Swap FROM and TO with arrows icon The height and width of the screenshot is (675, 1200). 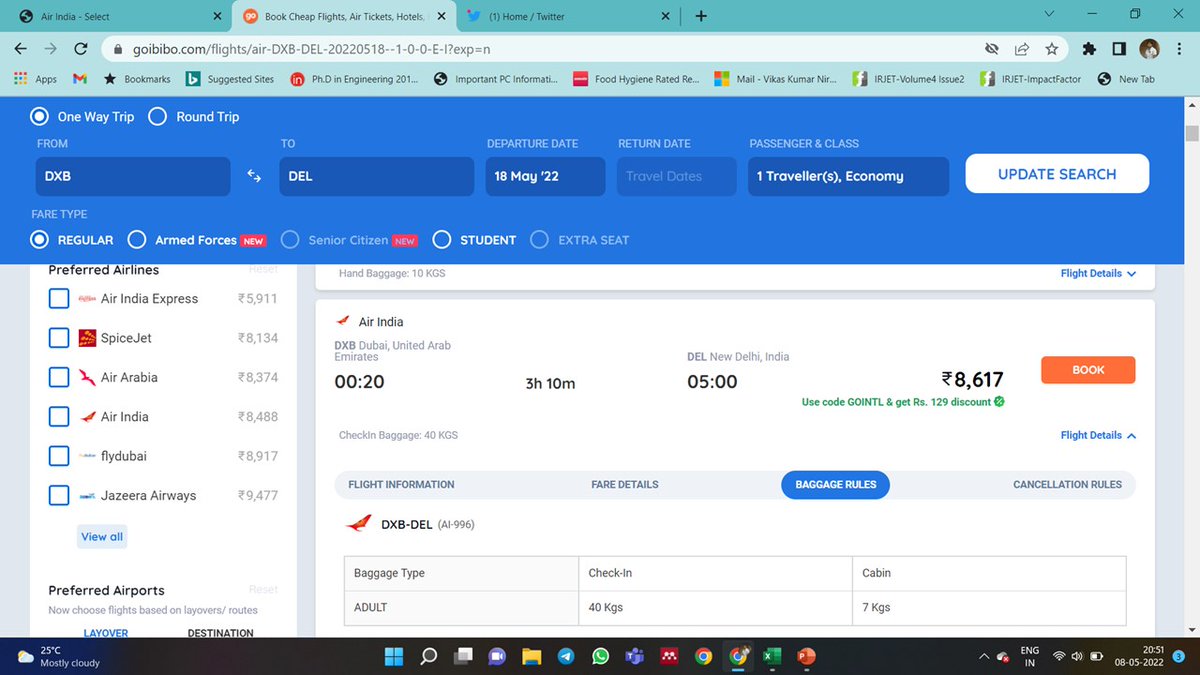[254, 176]
